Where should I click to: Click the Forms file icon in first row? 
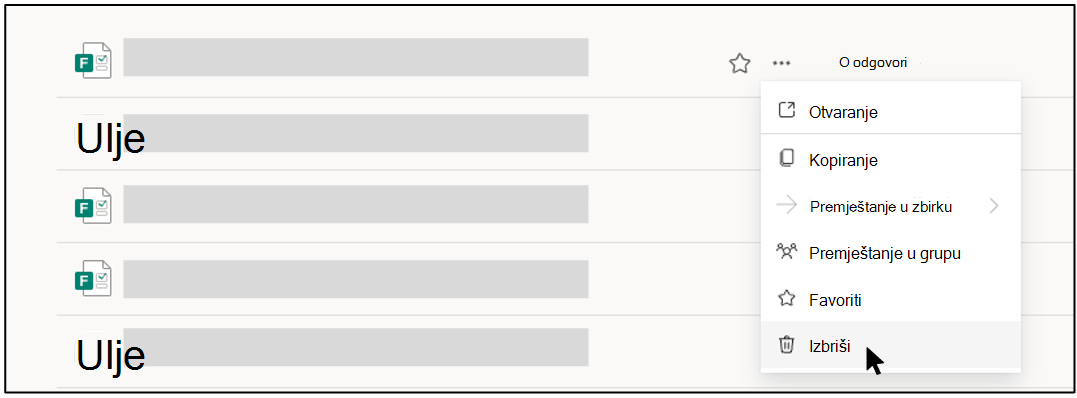(93, 60)
